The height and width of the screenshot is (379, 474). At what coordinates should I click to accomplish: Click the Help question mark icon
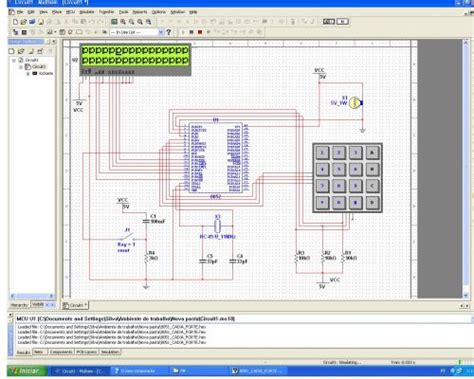click(x=169, y=32)
